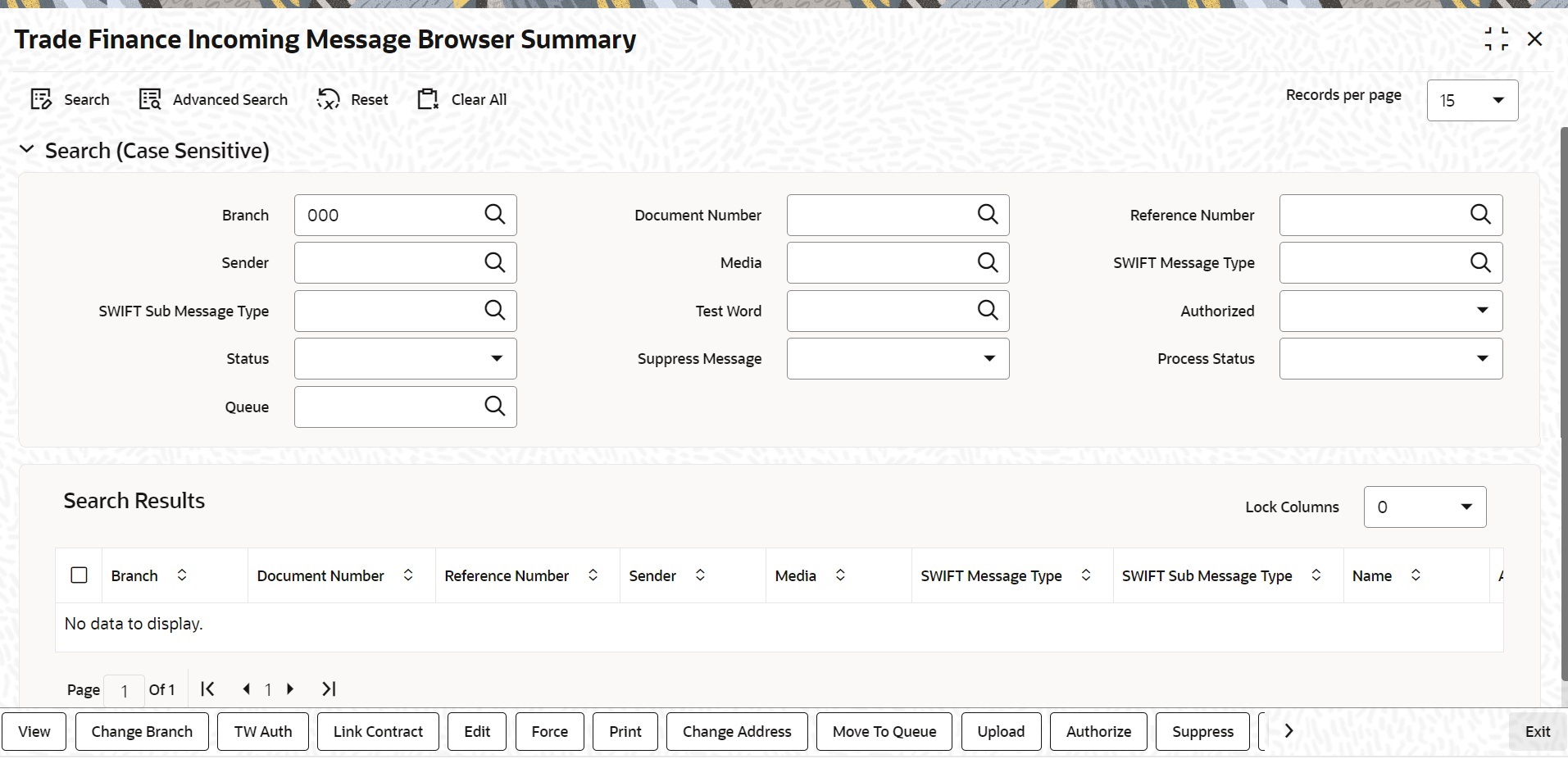Viewport: 1568px width, 759px height.
Task: Open Advanced Search
Action: (x=213, y=99)
